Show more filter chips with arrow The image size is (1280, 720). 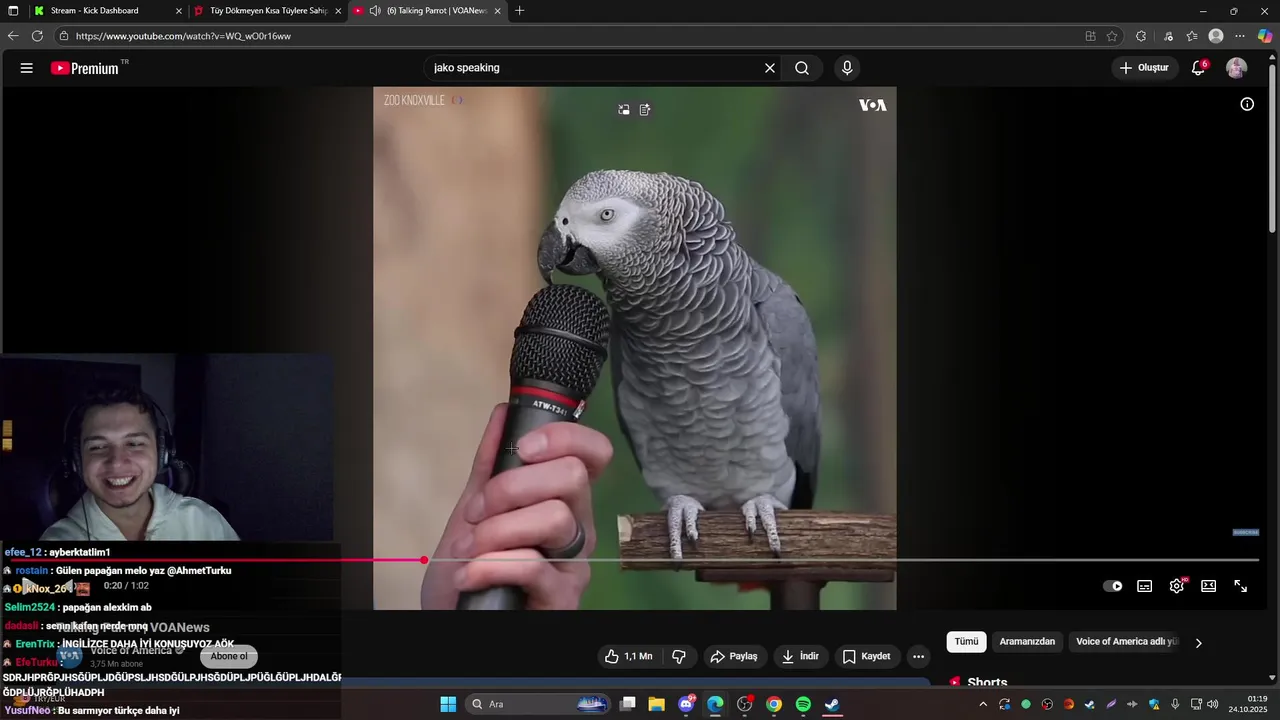pyautogui.click(x=1198, y=643)
